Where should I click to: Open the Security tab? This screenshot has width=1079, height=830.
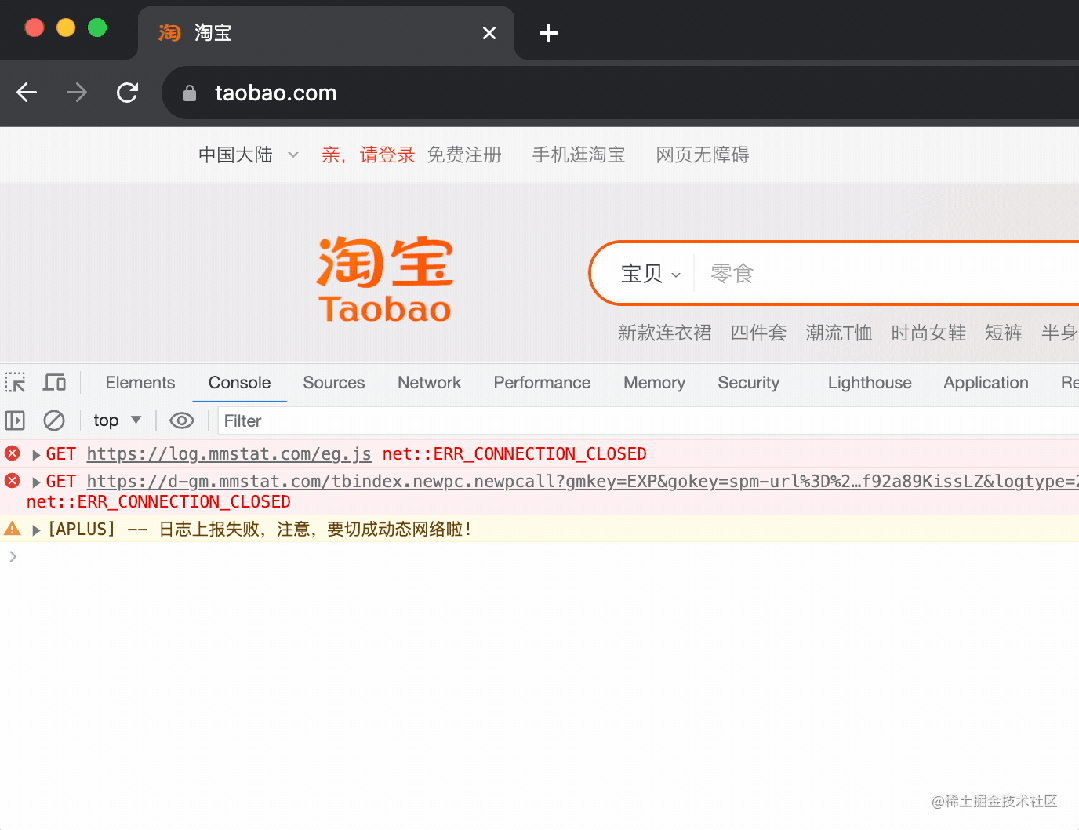(749, 383)
